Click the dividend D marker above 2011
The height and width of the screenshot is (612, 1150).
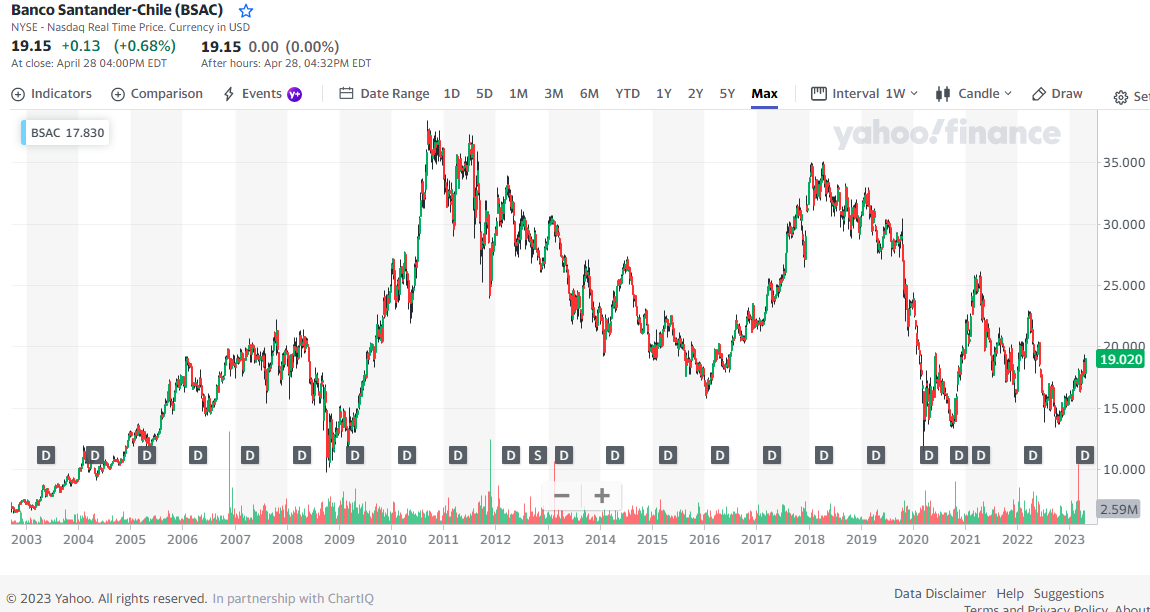point(458,455)
